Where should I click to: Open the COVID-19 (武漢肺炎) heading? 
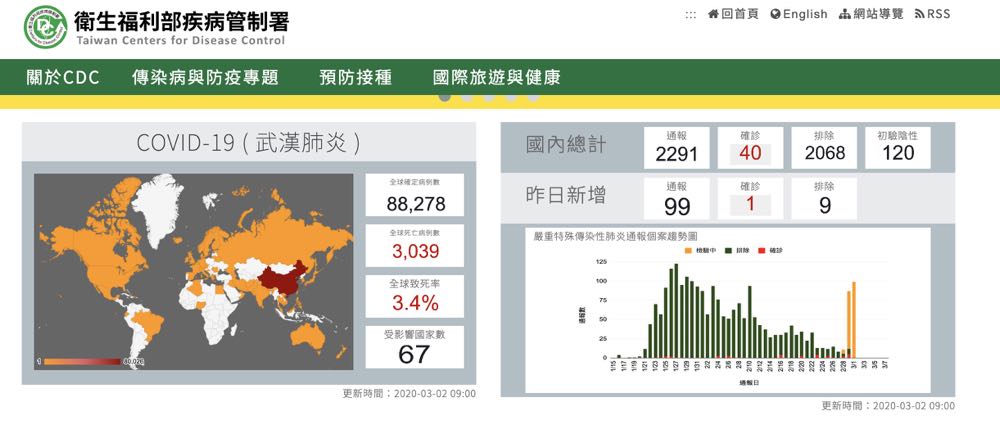(x=247, y=142)
